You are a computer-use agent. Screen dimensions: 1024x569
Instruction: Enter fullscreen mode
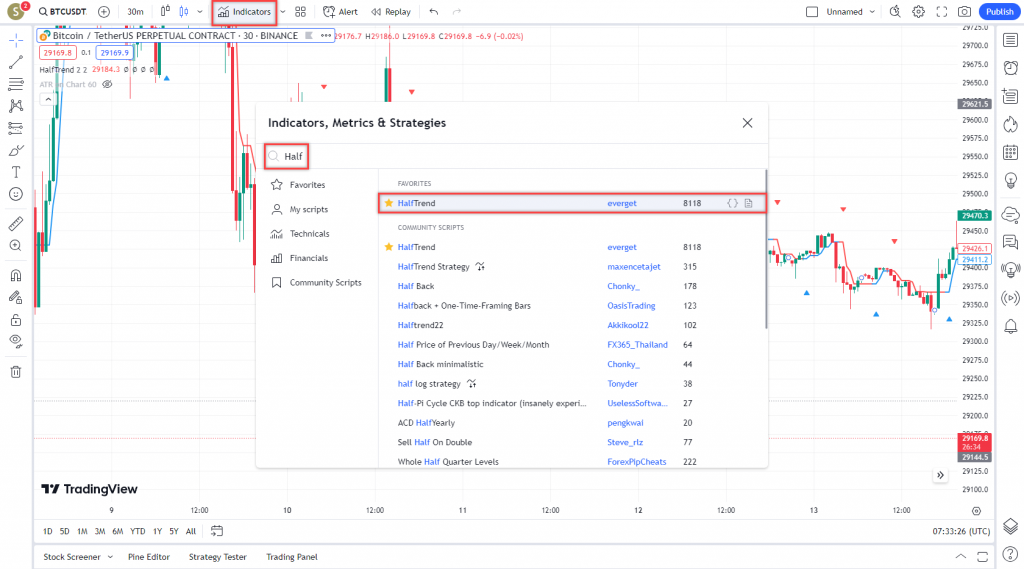pyautogui.click(x=942, y=12)
